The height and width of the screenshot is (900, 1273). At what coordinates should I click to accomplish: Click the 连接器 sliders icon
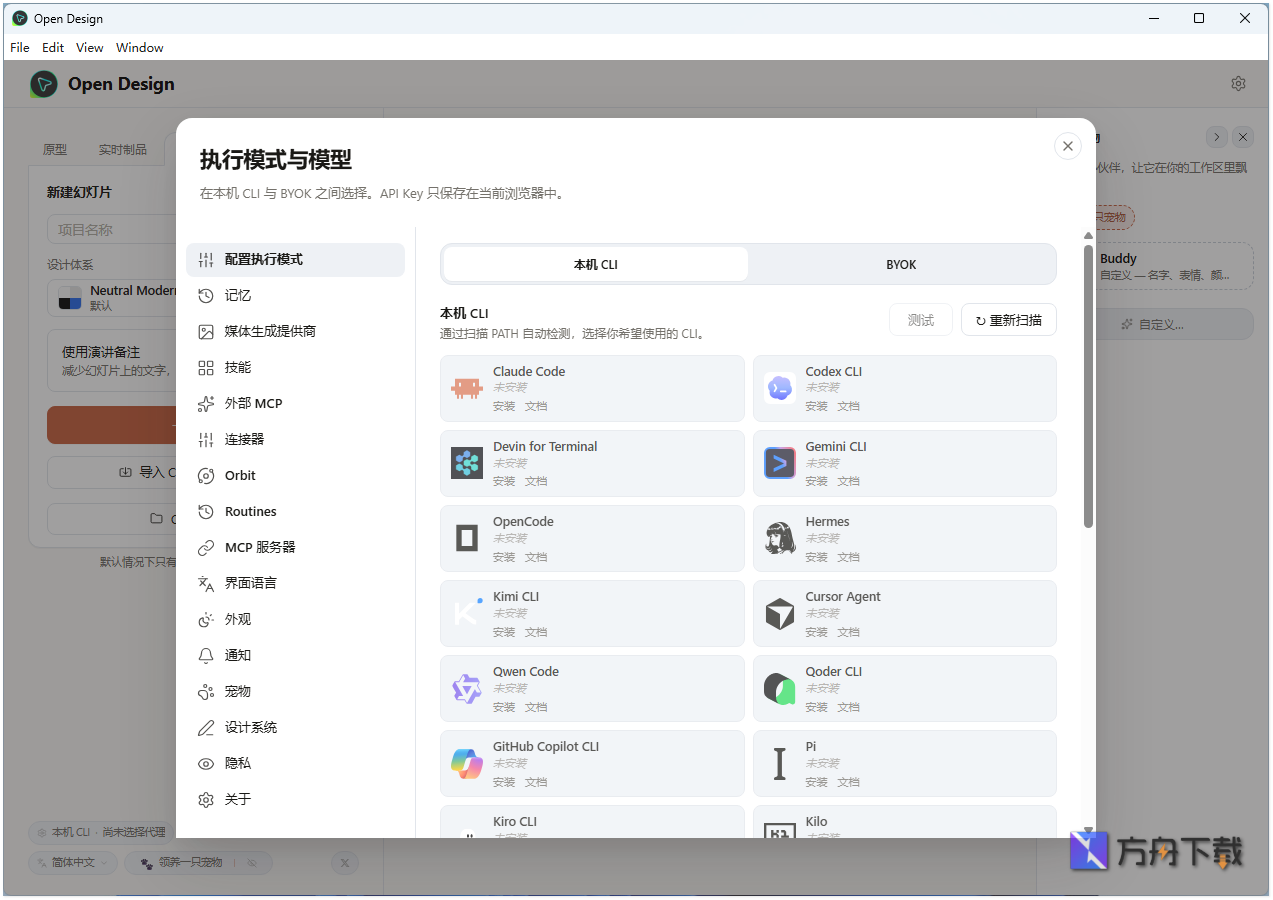(206, 439)
